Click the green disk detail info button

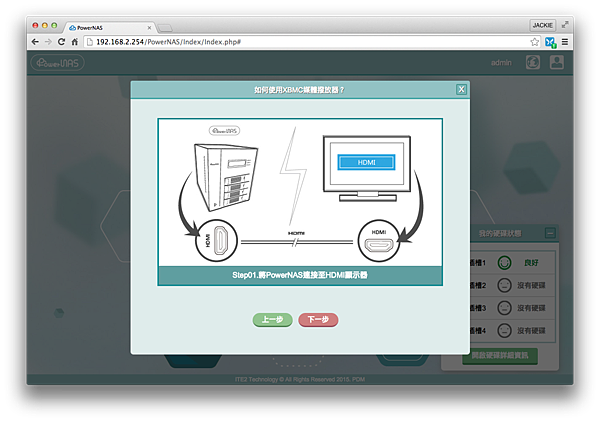click(500, 356)
